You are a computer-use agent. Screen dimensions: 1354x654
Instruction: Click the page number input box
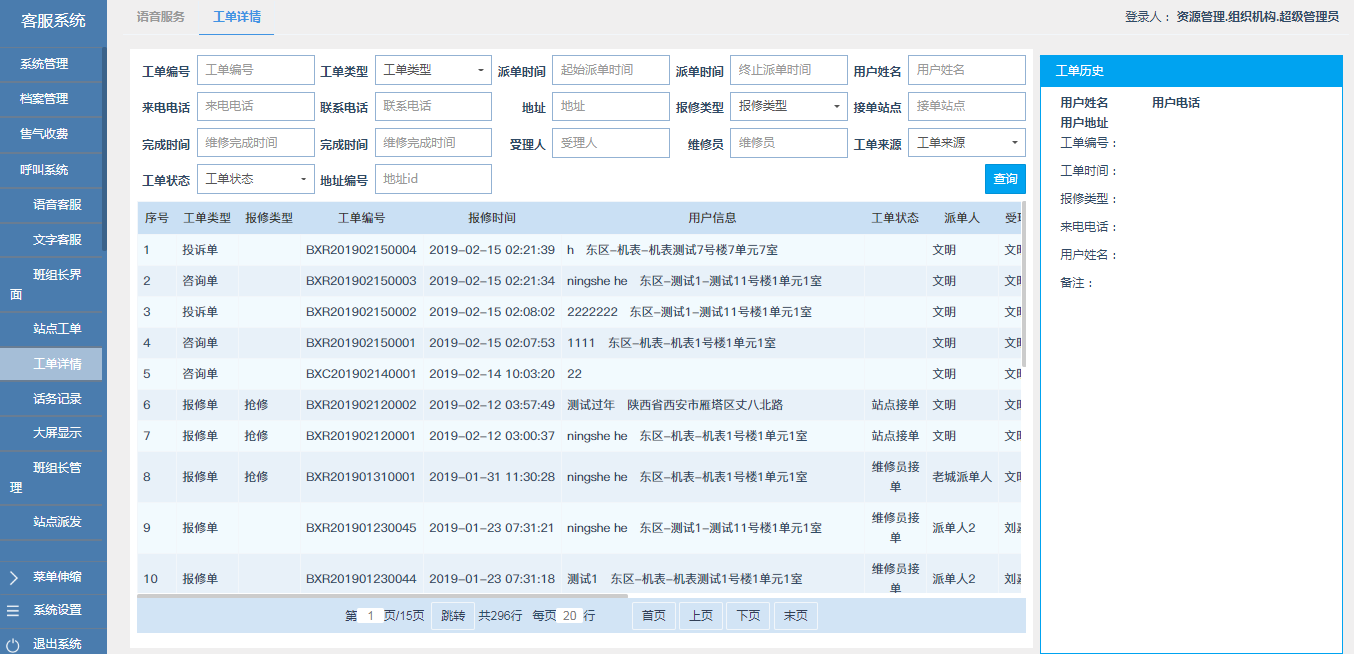point(370,616)
